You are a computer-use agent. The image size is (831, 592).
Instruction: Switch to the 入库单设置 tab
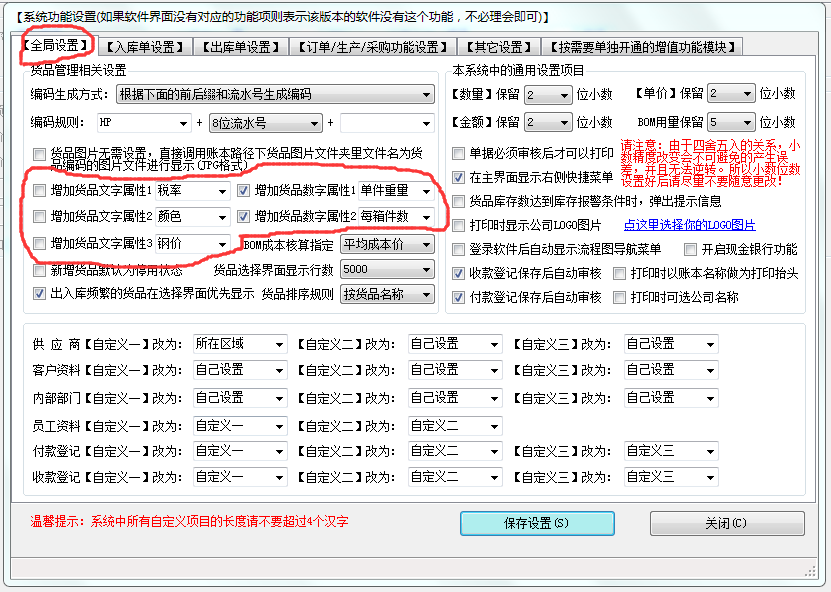pyautogui.click(x=147, y=47)
